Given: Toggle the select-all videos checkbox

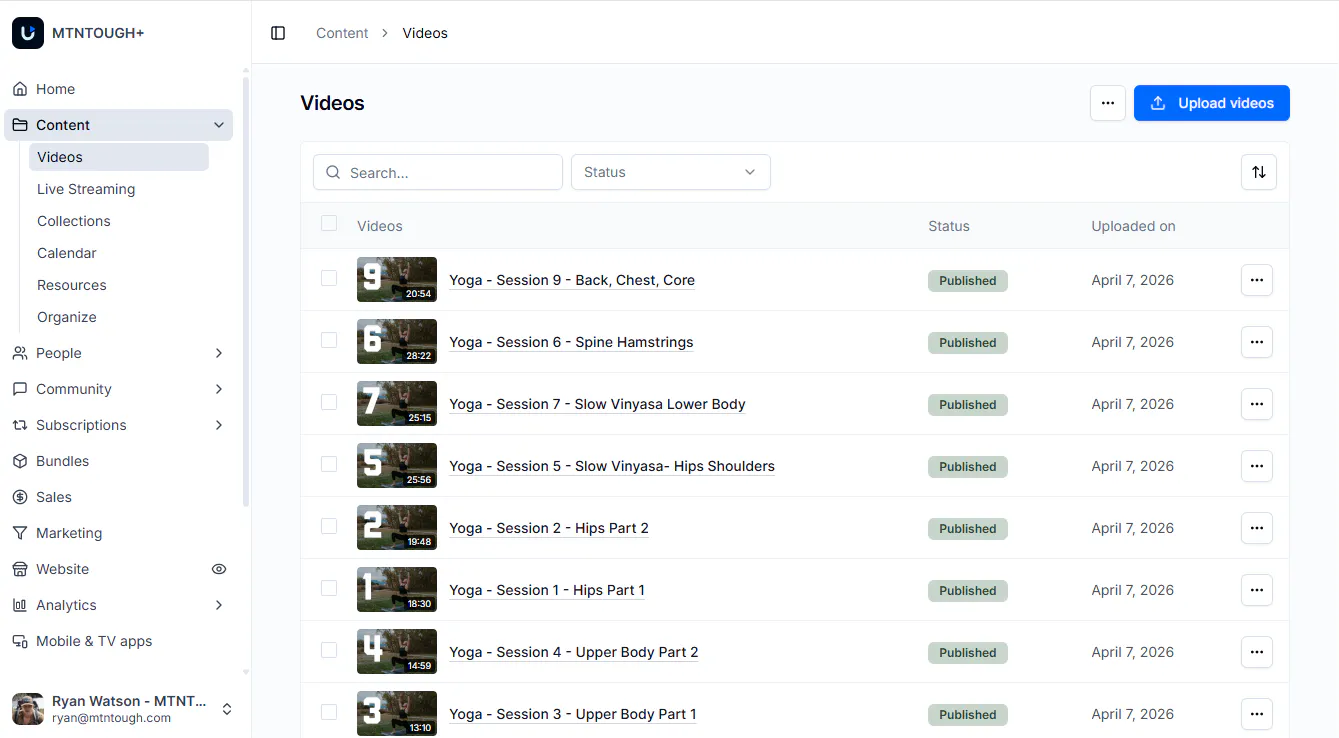Looking at the screenshot, I should 329,223.
